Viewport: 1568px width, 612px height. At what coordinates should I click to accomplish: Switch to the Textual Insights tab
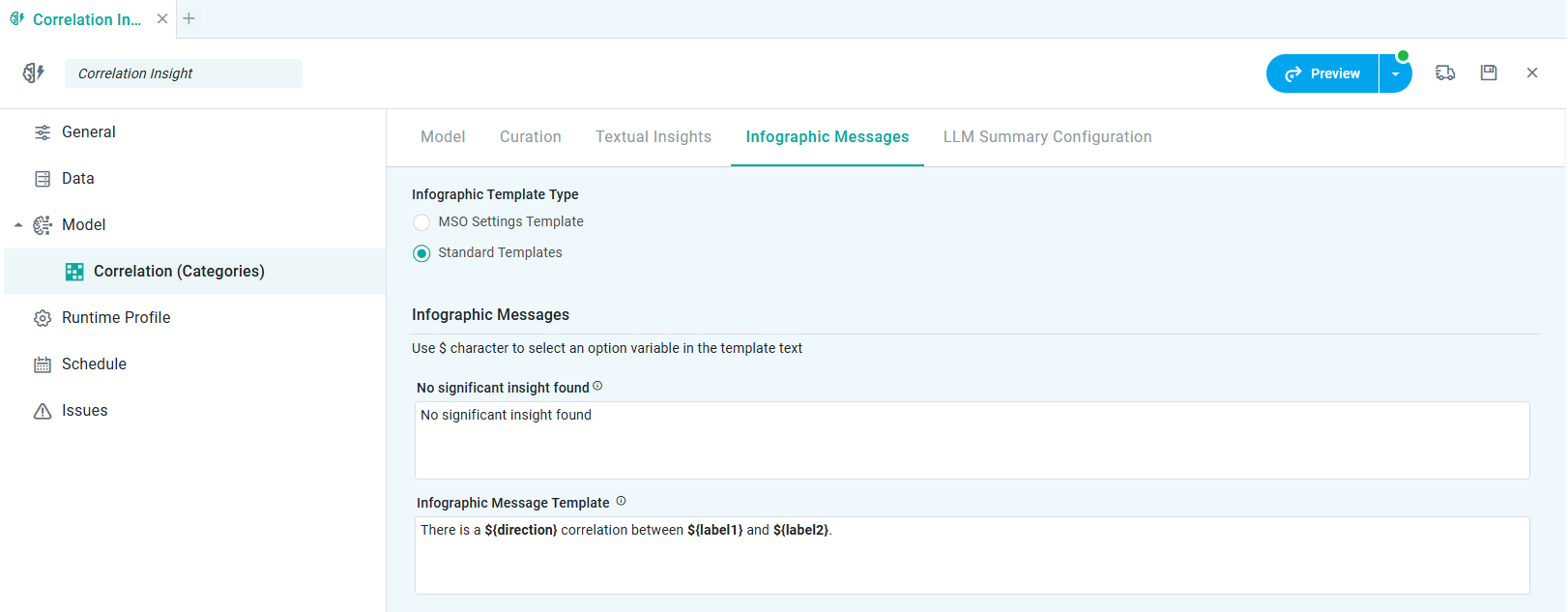[x=653, y=137]
